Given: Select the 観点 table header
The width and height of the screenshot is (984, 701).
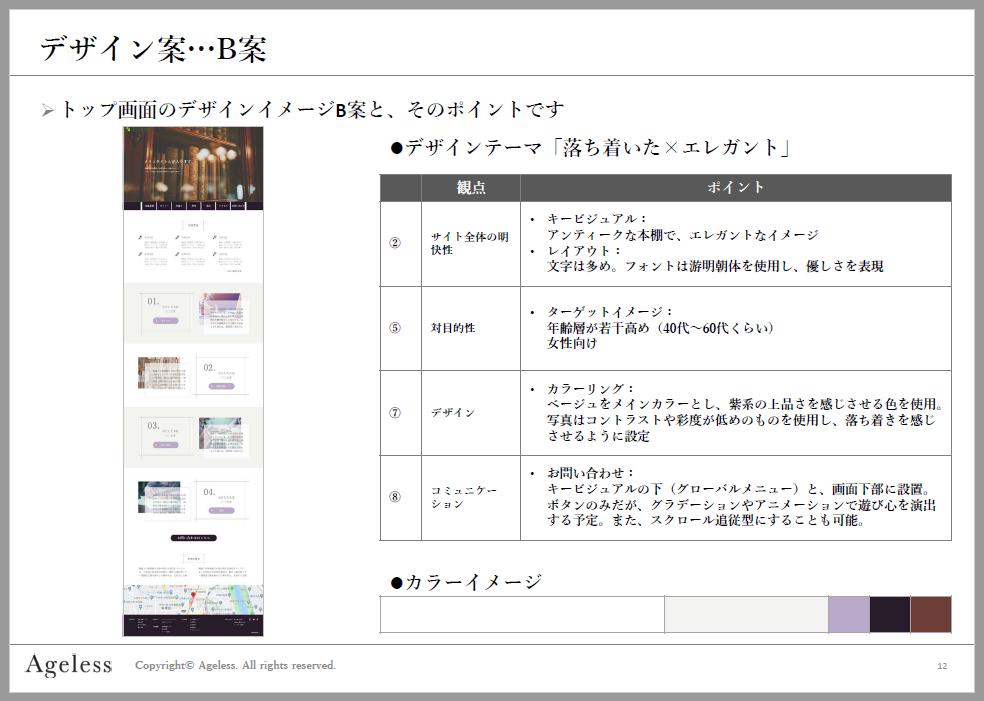Looking at the screenshot, I should [x=470, y=188].
